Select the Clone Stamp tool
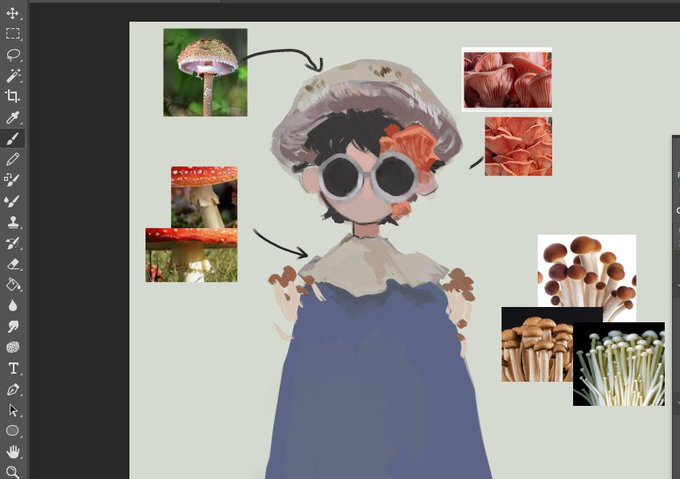Viewport: 680px width, 479px height. pyautogui.click(x=13, y=222)
